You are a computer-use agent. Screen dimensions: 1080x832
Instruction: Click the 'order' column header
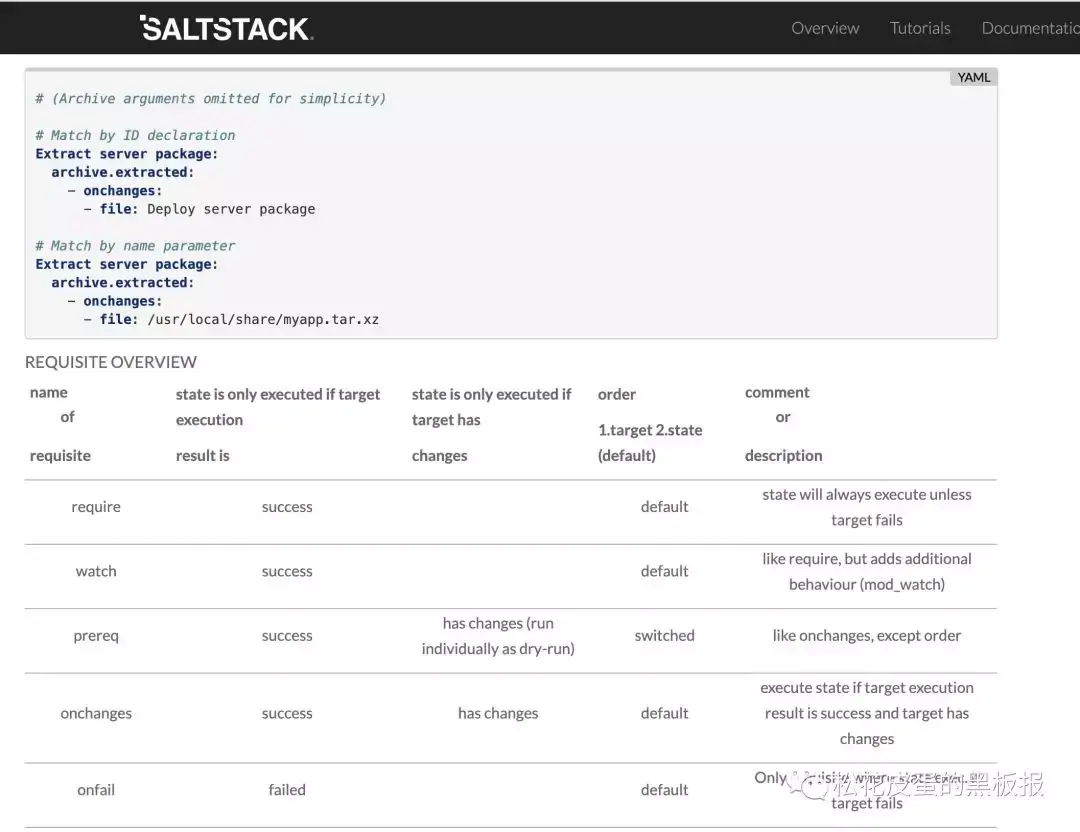pyautogui.click(x=617, y=394)
